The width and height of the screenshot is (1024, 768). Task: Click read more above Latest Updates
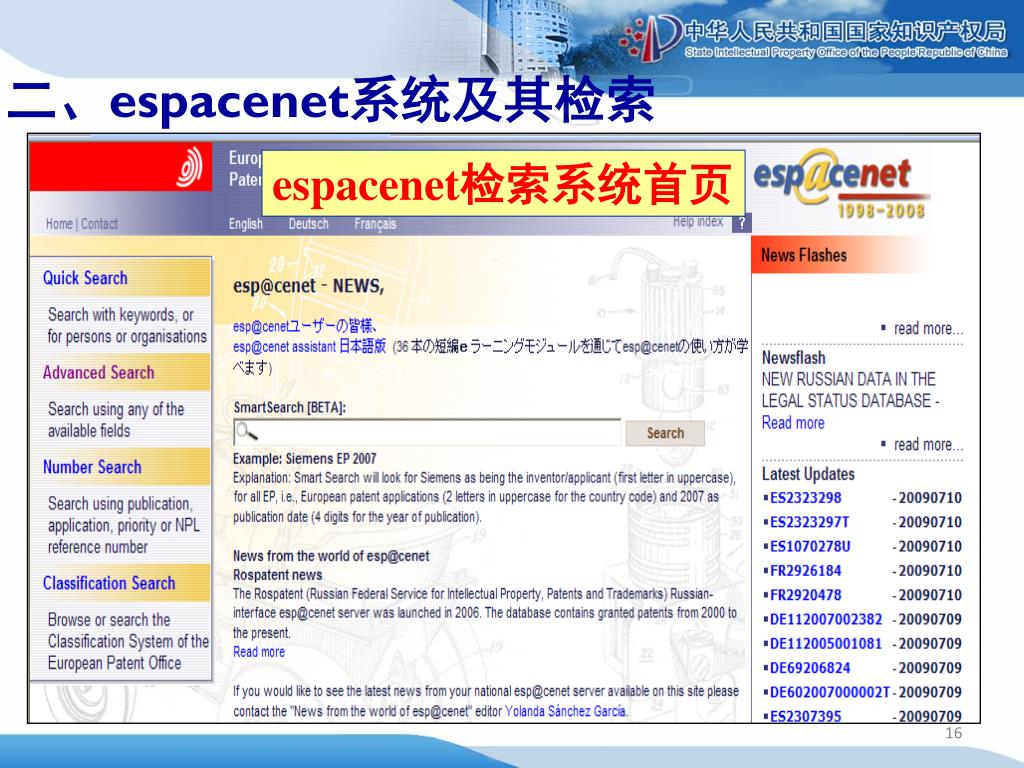[x=928, y=445]
